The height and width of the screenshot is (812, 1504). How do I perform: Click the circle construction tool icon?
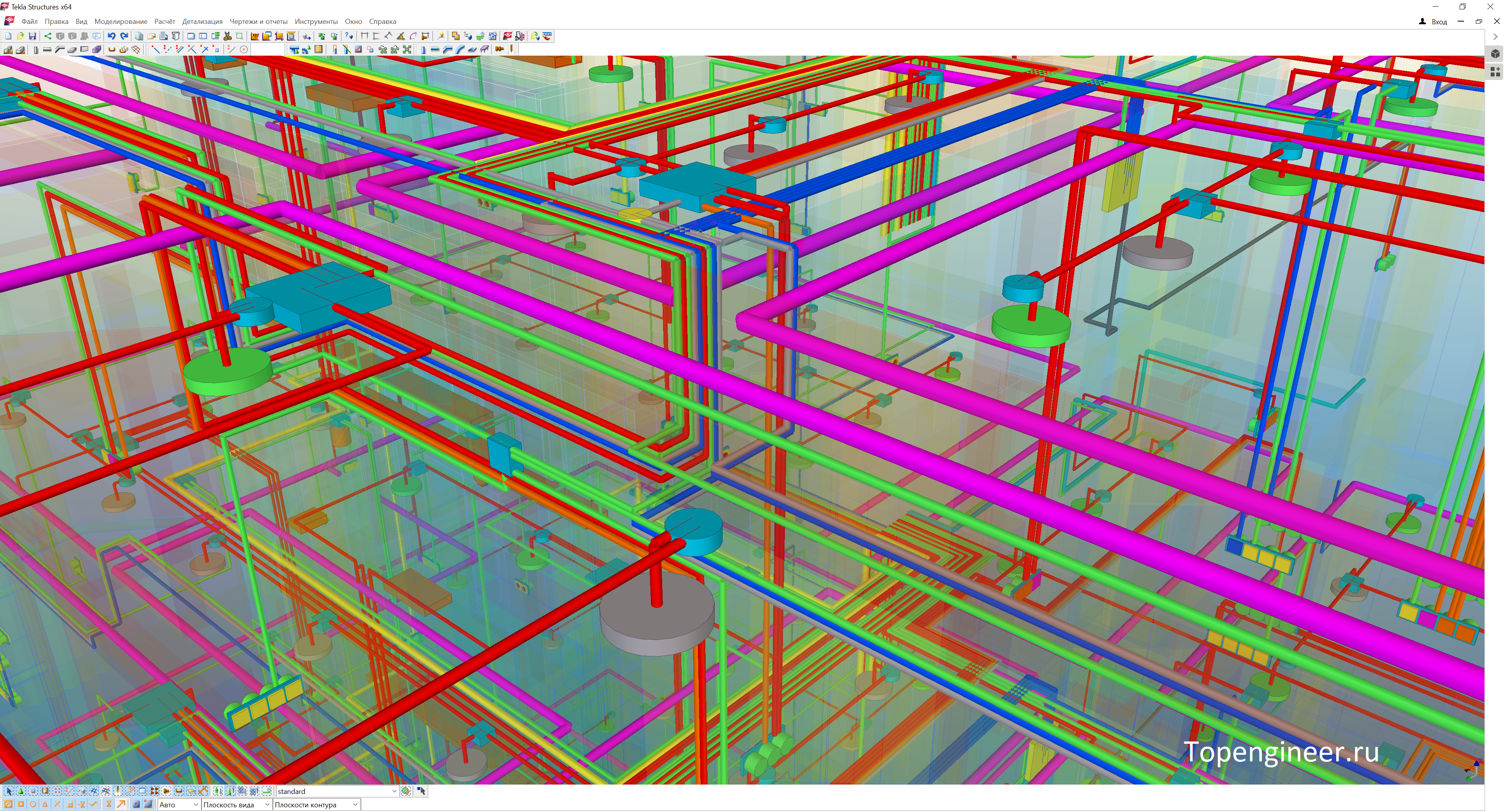coord(244,50)
